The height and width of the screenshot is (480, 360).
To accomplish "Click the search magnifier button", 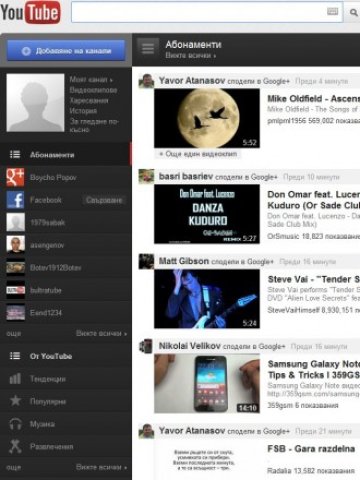I will pos(353,13).
